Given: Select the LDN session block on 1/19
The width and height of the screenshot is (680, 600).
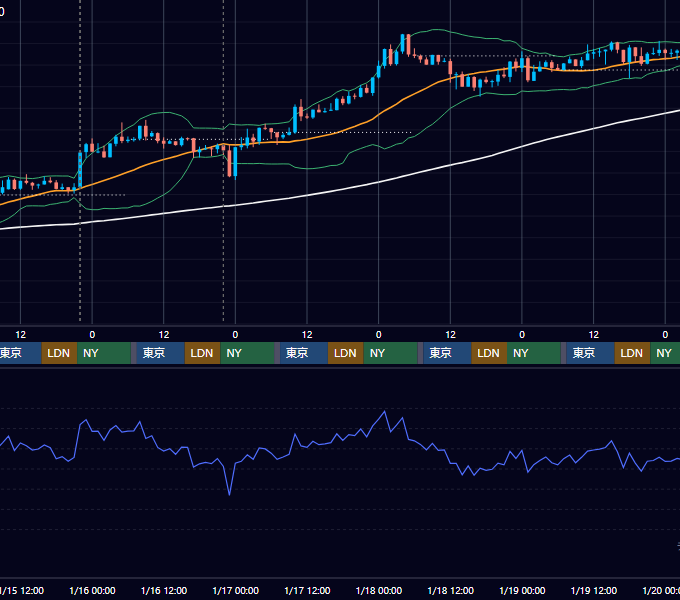Looking at the screenshot, I should coord(632,353).
